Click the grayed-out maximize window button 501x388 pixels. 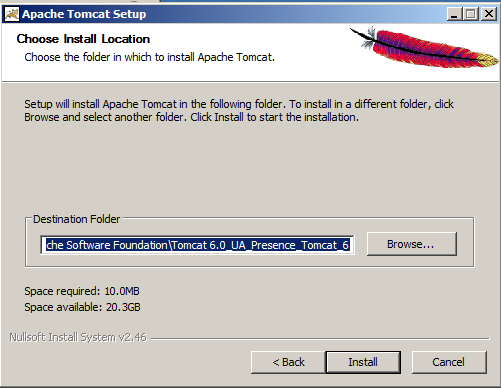(471, 14)
